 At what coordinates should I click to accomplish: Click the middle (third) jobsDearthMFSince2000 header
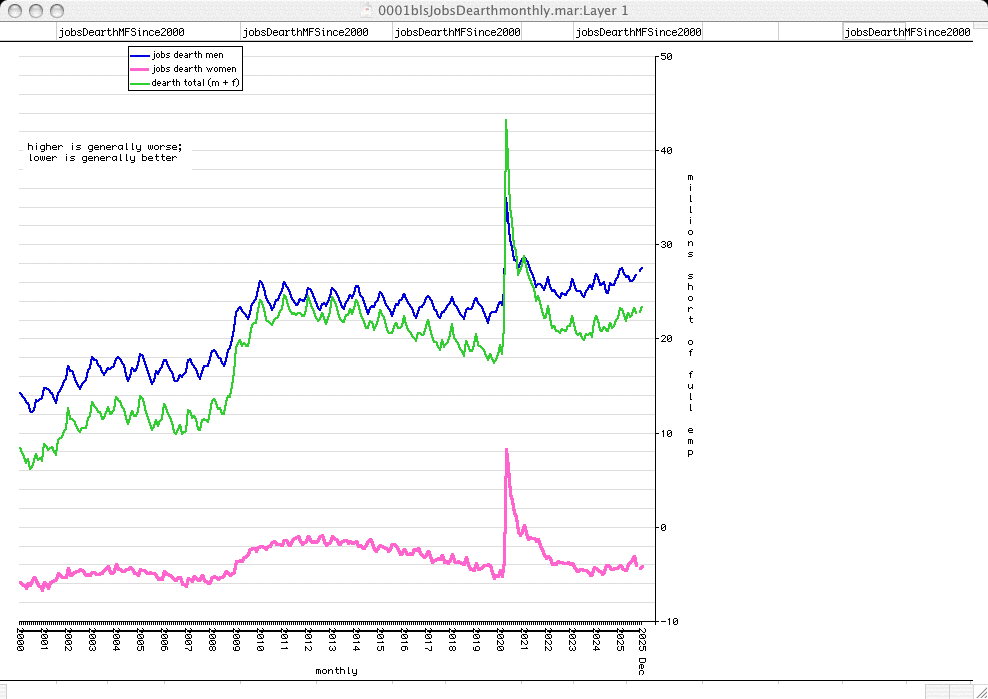click(457, 32)
